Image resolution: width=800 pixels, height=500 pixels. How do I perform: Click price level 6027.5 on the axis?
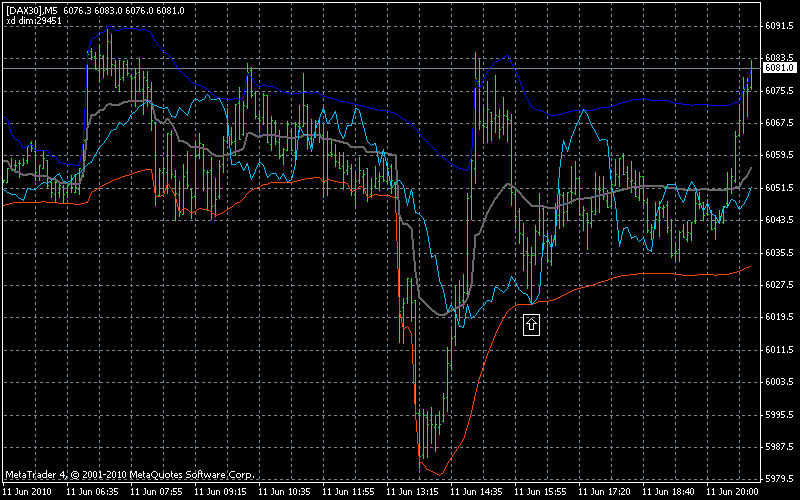pos(779,284)
